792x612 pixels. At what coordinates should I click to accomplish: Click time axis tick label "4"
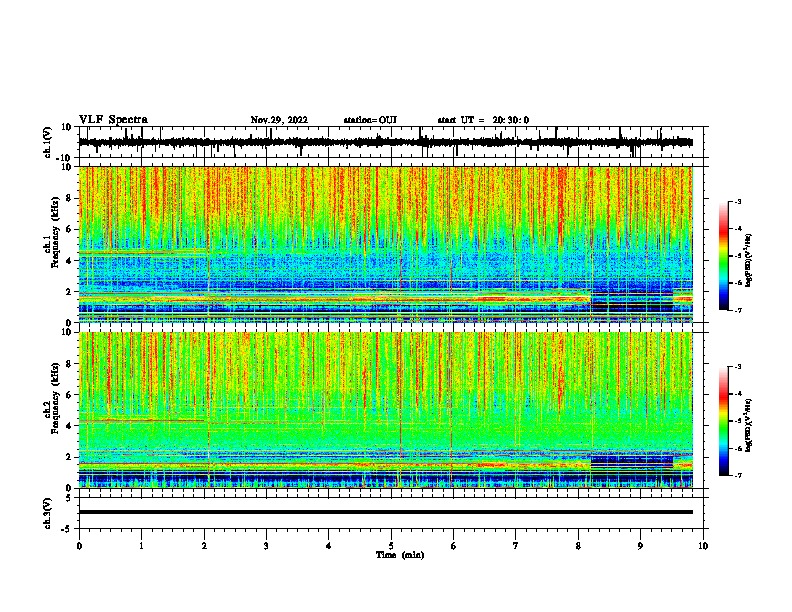point(329,546)
